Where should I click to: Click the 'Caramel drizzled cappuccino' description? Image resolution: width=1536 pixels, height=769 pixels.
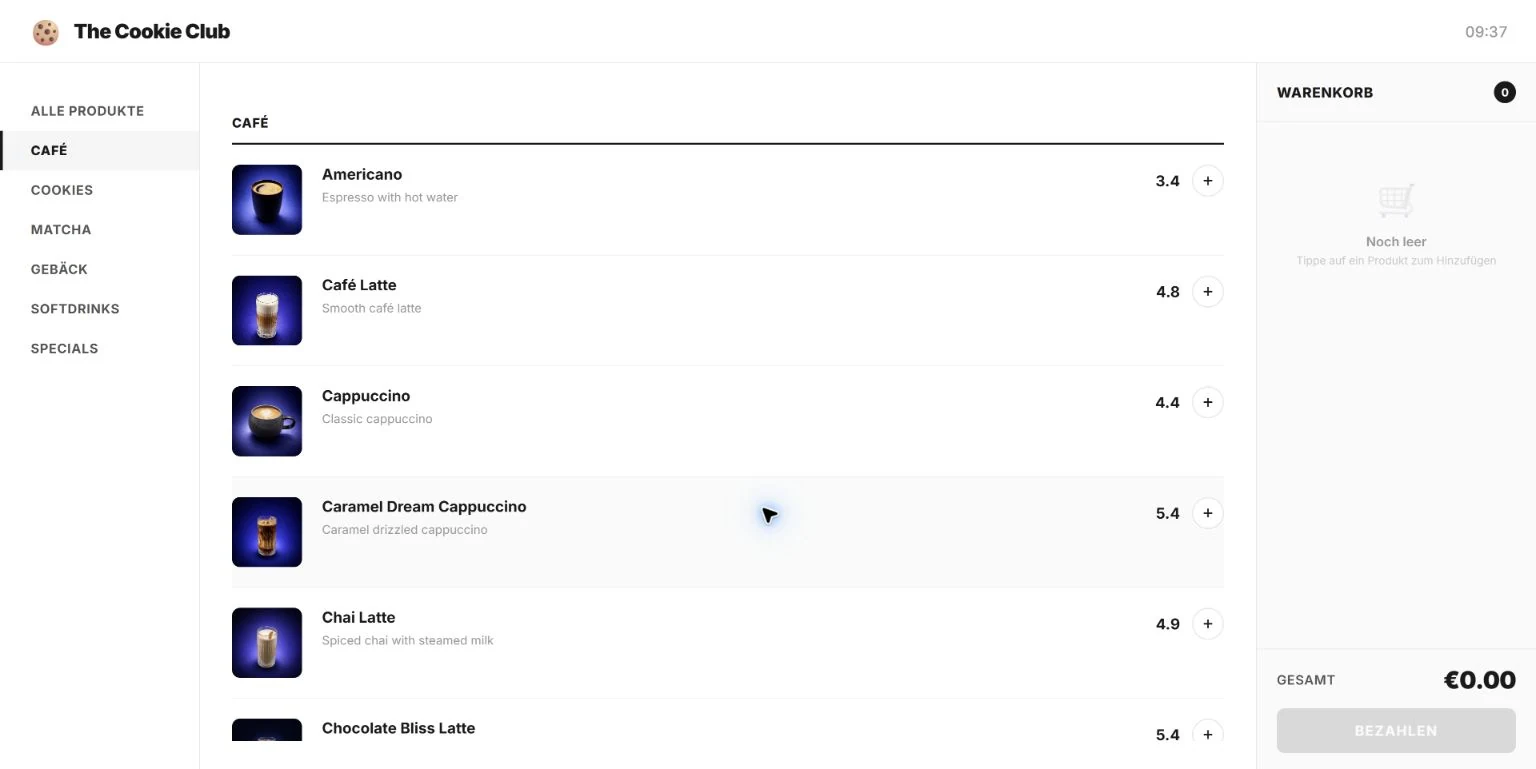tap(405, 530)
